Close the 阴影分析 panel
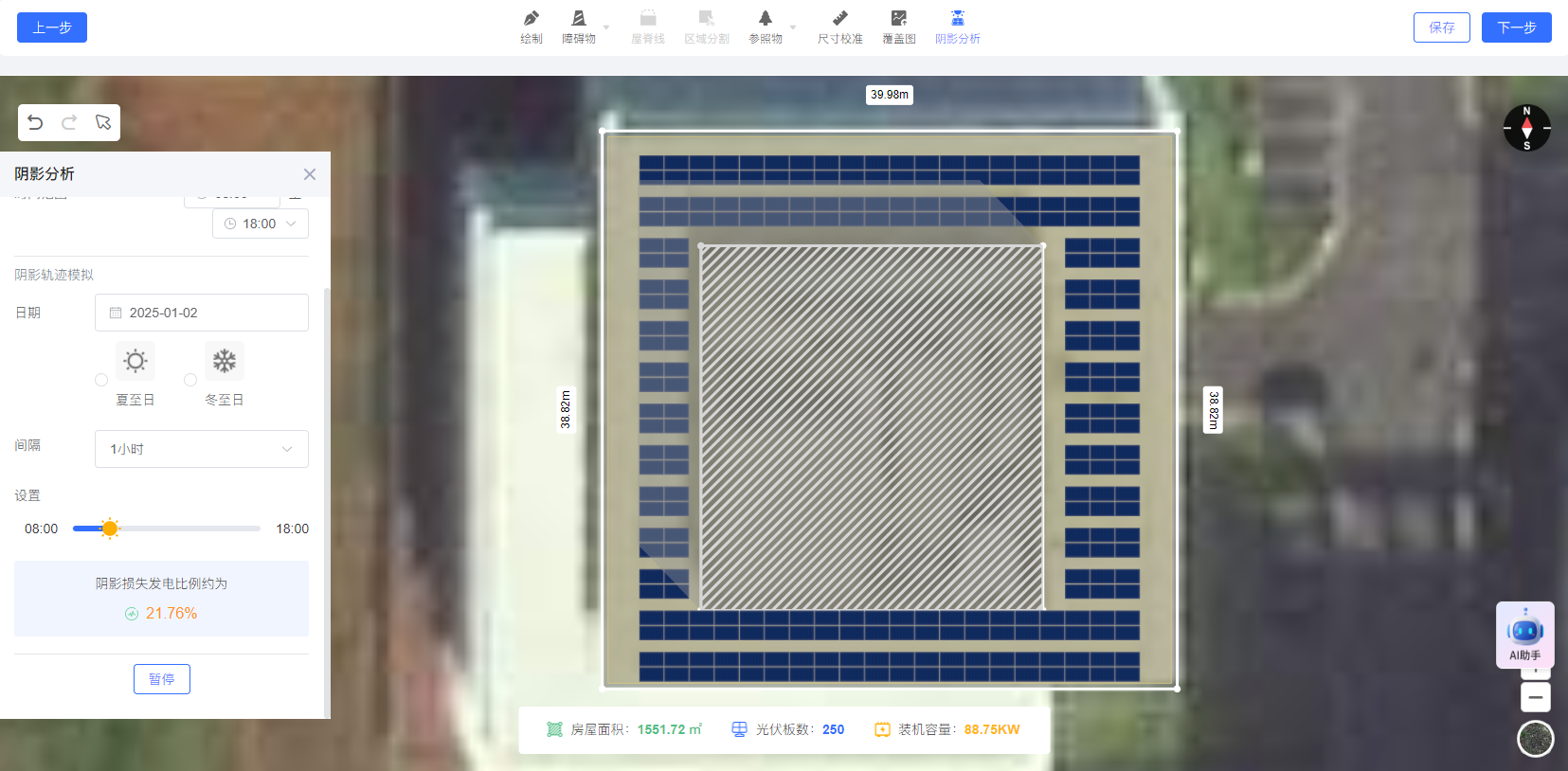The height and width of the screenshot is (771, 1568). tap(310, 174)
